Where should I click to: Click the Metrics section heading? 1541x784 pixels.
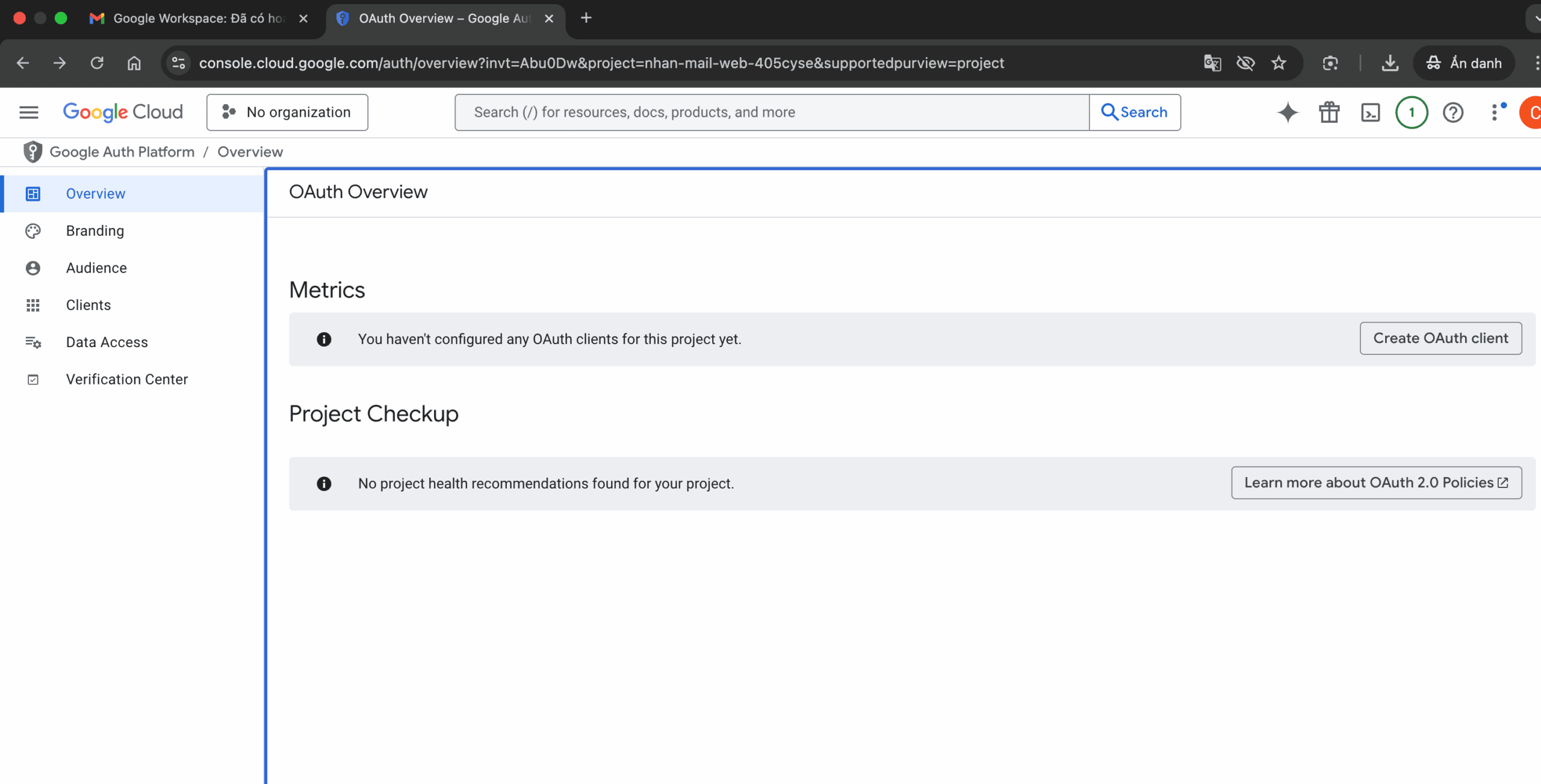[327, 290]
